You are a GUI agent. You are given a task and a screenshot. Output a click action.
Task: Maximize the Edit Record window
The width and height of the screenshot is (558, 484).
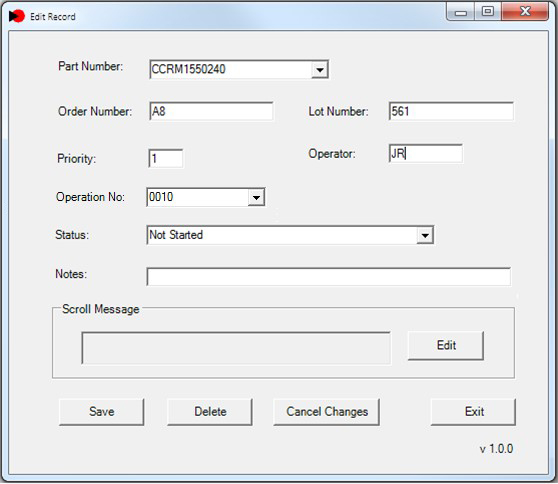[488, 12]
